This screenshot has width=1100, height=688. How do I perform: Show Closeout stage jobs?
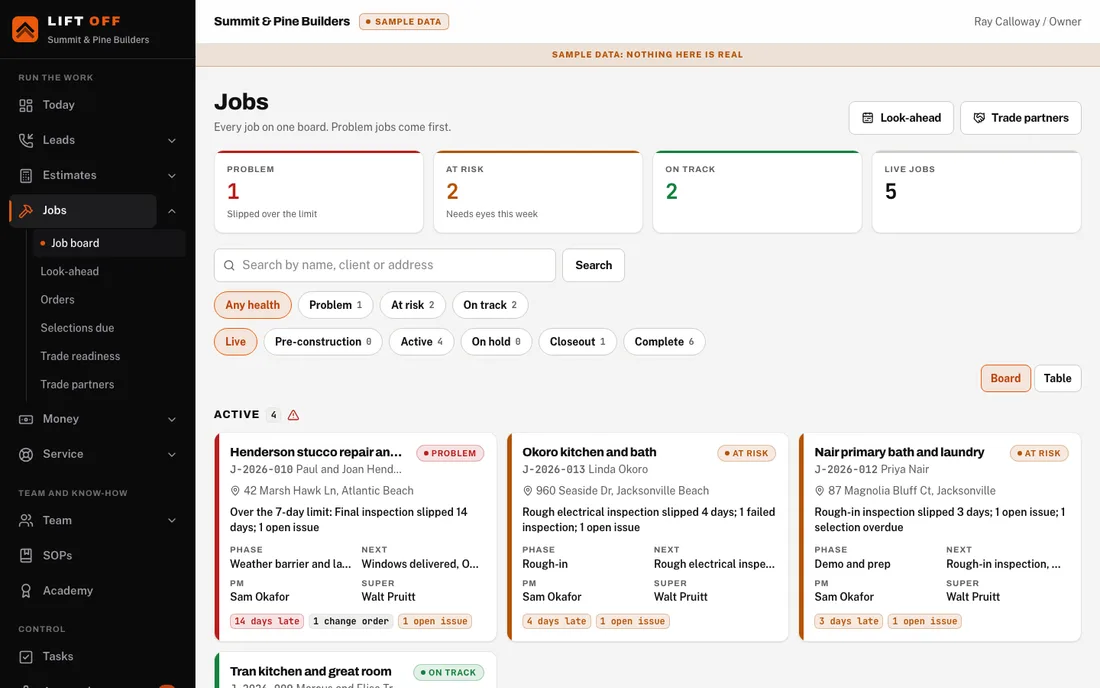(577, 342)
